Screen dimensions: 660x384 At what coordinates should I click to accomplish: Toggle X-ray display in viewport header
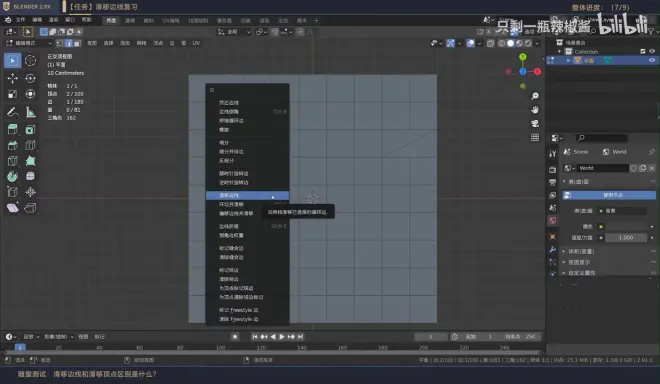click(x=490, y=43)
